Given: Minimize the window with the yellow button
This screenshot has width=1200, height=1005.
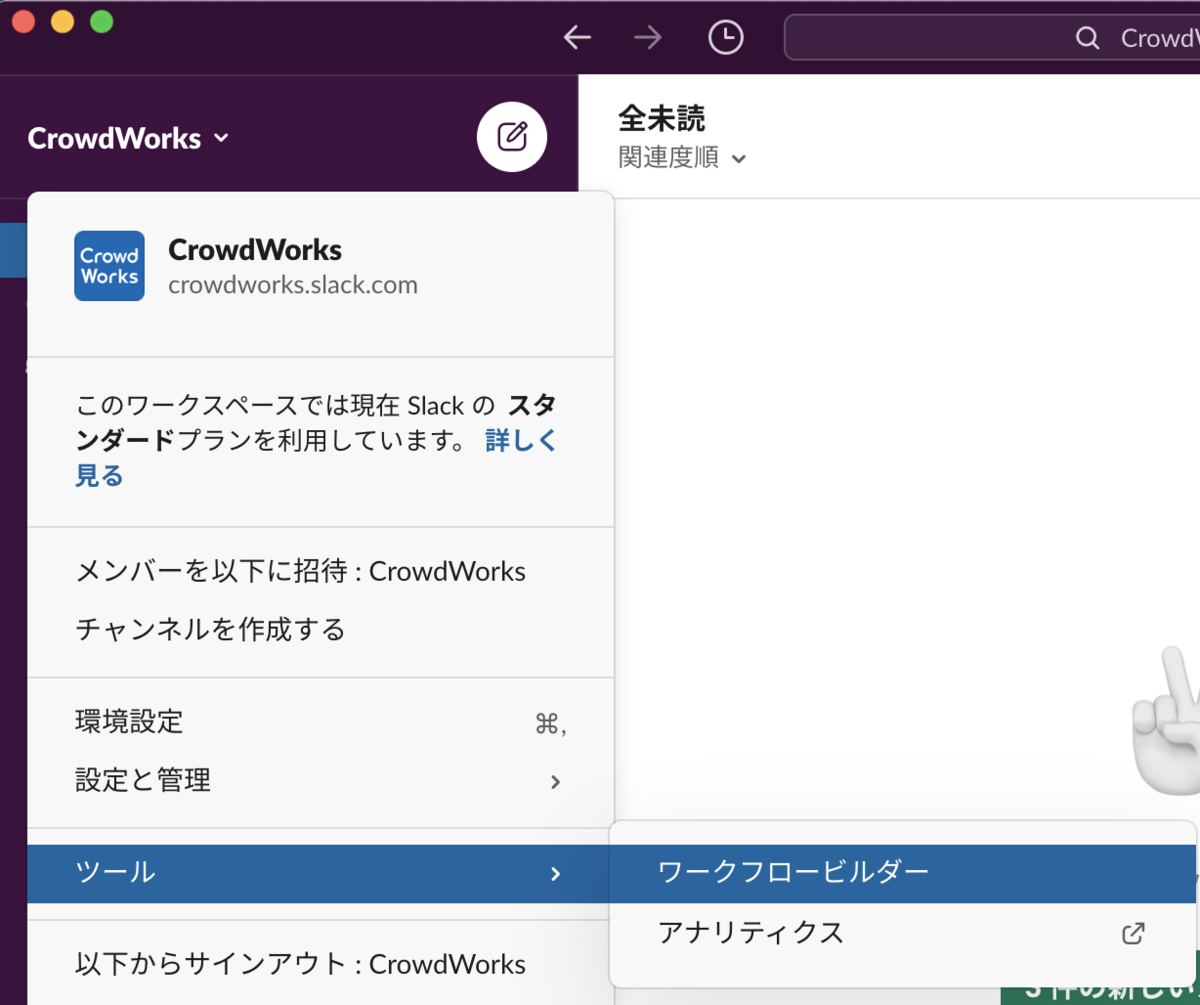Looking at the screenshot, I should 62,21.
